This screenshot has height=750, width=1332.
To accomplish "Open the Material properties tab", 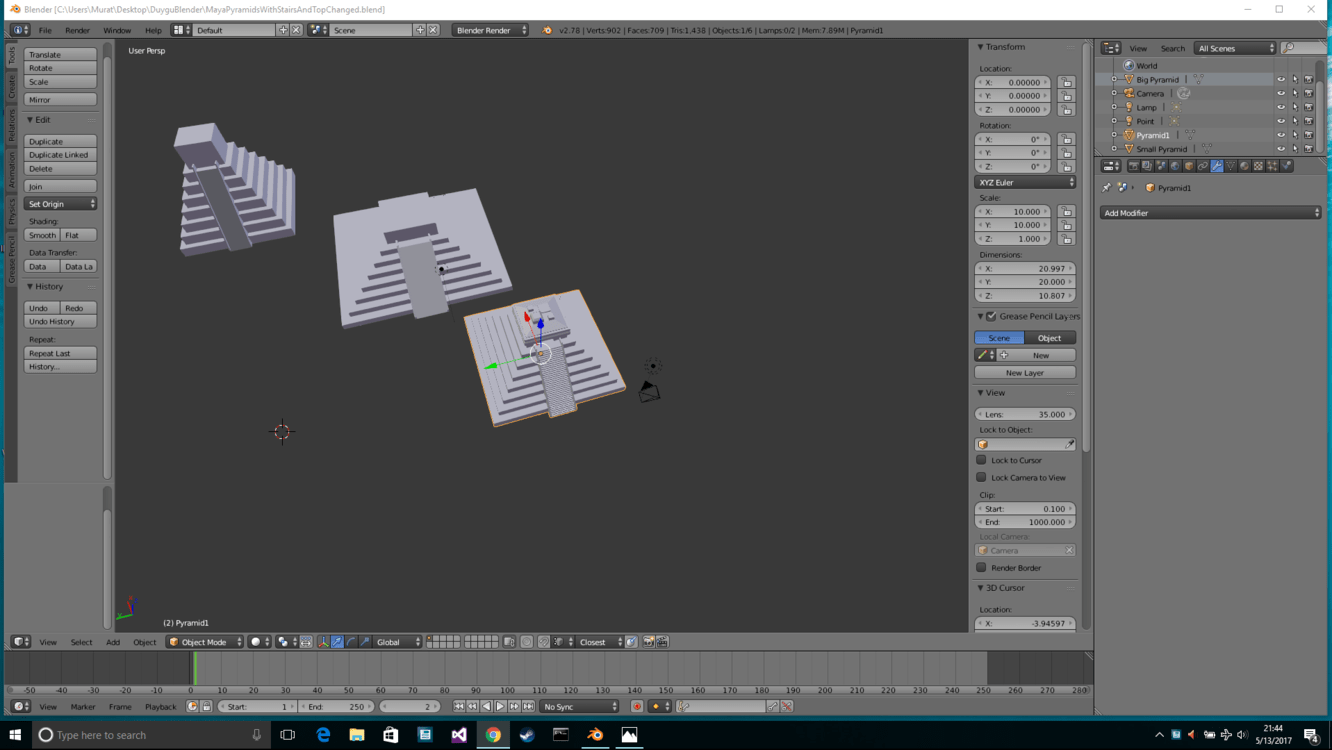I will (x=1244, y=166).
